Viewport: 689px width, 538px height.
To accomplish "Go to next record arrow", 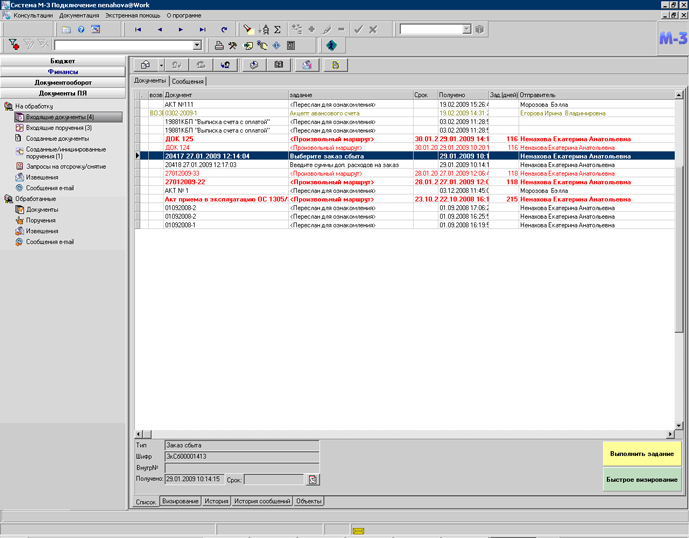I will click(x=181, y=29).
